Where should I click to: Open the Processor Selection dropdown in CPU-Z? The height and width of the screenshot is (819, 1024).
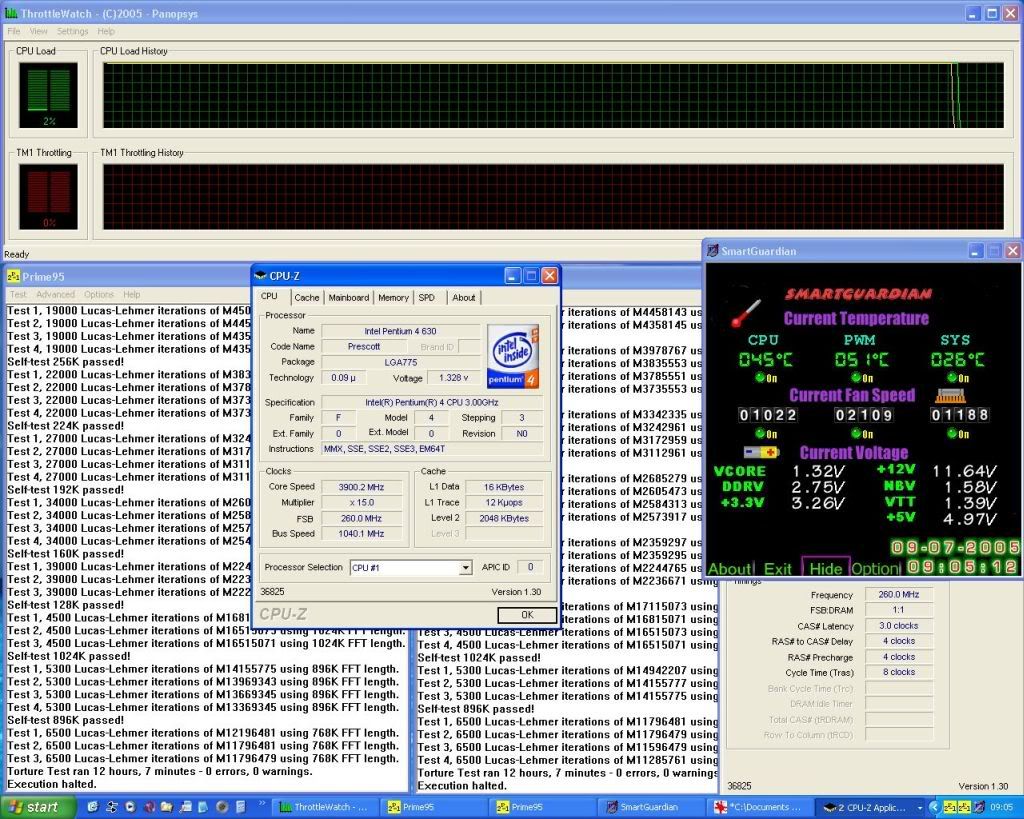(x=465, y=568)
